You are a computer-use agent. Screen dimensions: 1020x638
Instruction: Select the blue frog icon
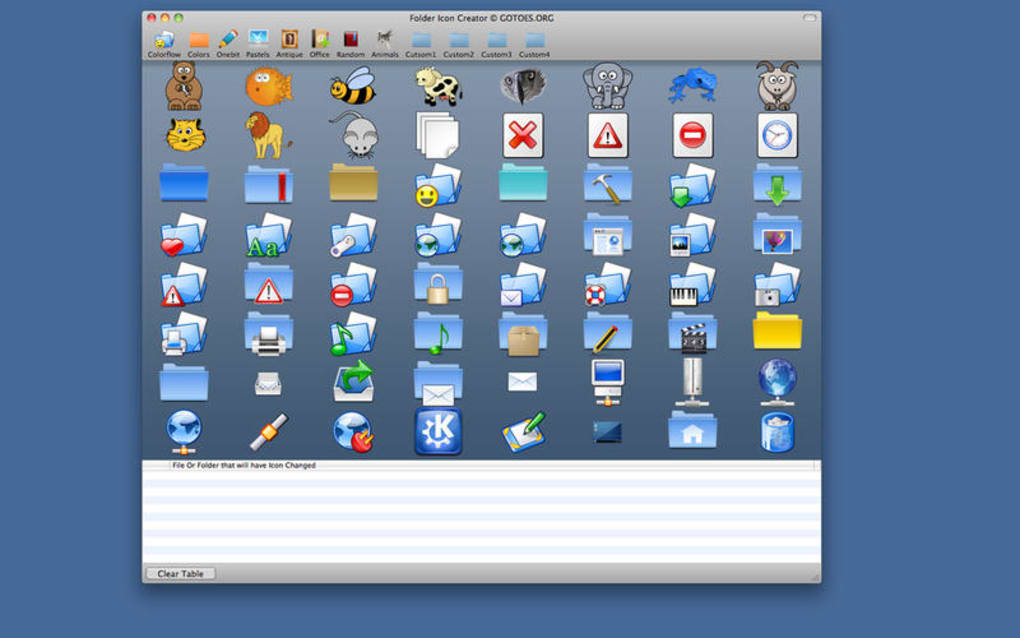click(692, 85)
